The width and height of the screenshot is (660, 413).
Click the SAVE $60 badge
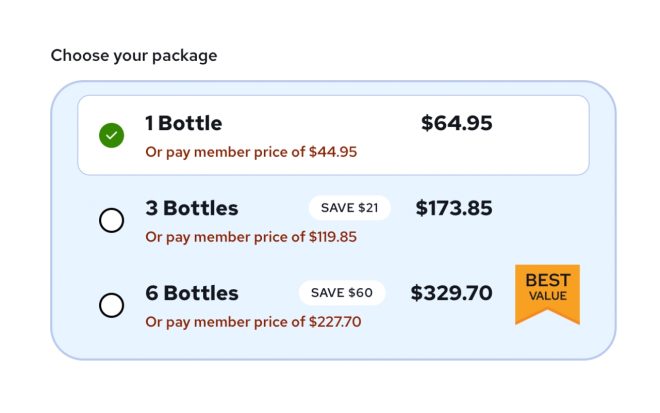coord(342,293)
